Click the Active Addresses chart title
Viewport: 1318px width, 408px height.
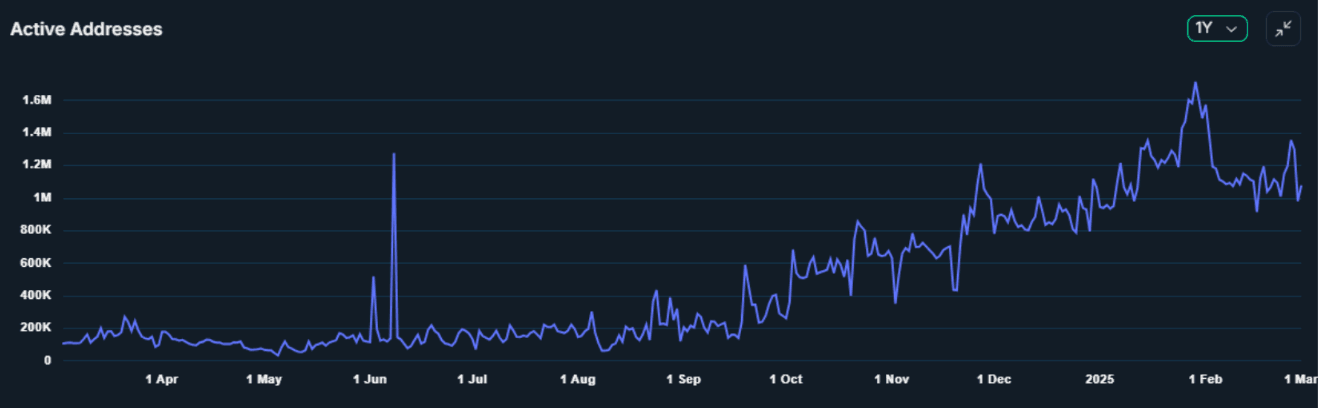pyautogui.click(x=86, y=30)
